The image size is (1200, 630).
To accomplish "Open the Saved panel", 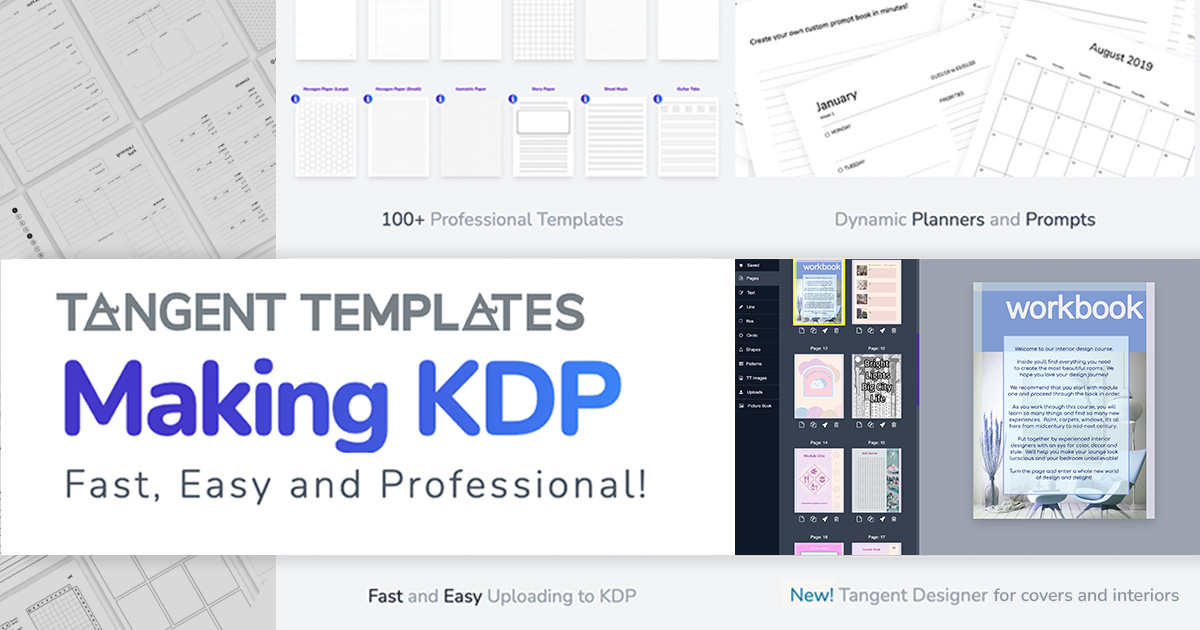I will click(x=750, y=265).
